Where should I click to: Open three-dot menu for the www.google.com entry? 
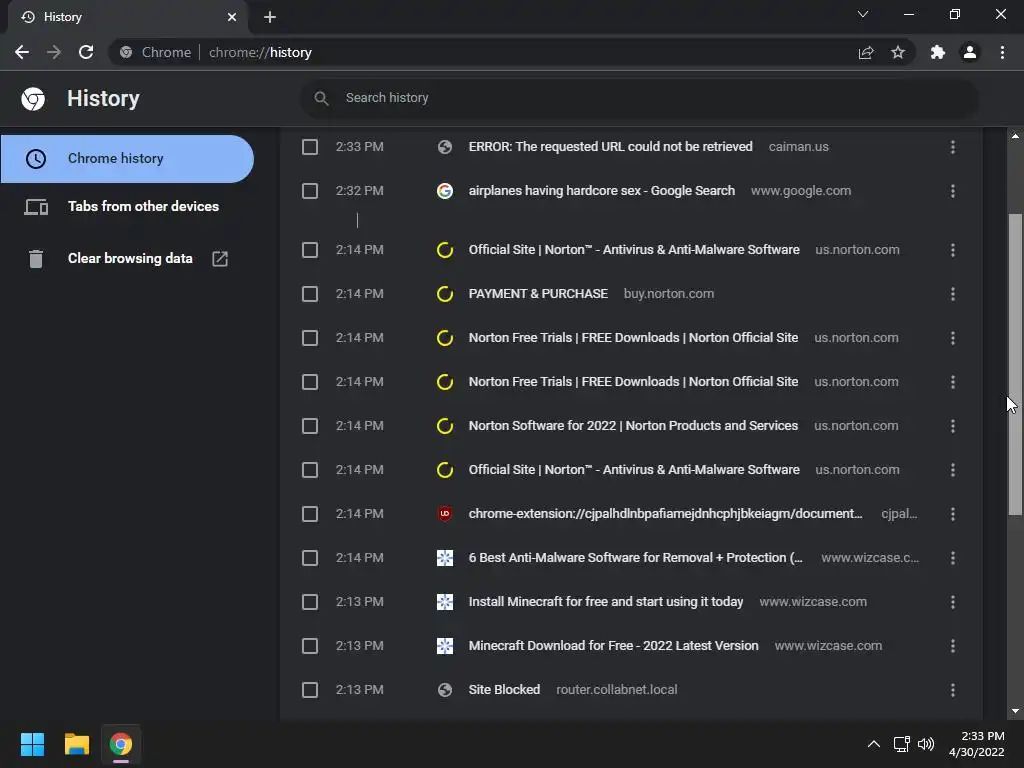953,191
